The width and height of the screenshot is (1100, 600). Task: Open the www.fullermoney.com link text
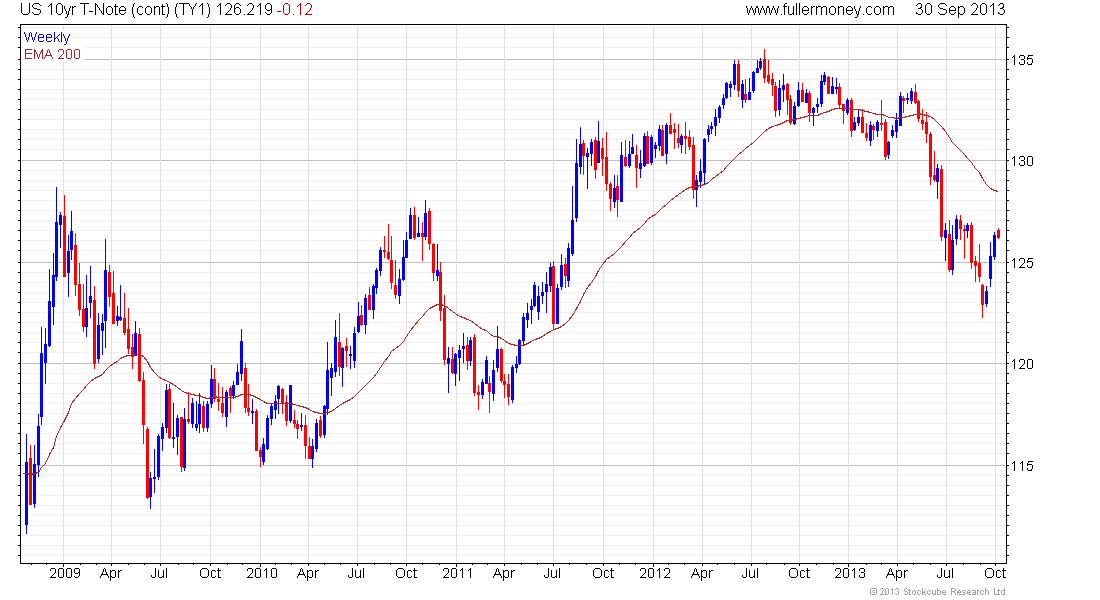(820, 10)
